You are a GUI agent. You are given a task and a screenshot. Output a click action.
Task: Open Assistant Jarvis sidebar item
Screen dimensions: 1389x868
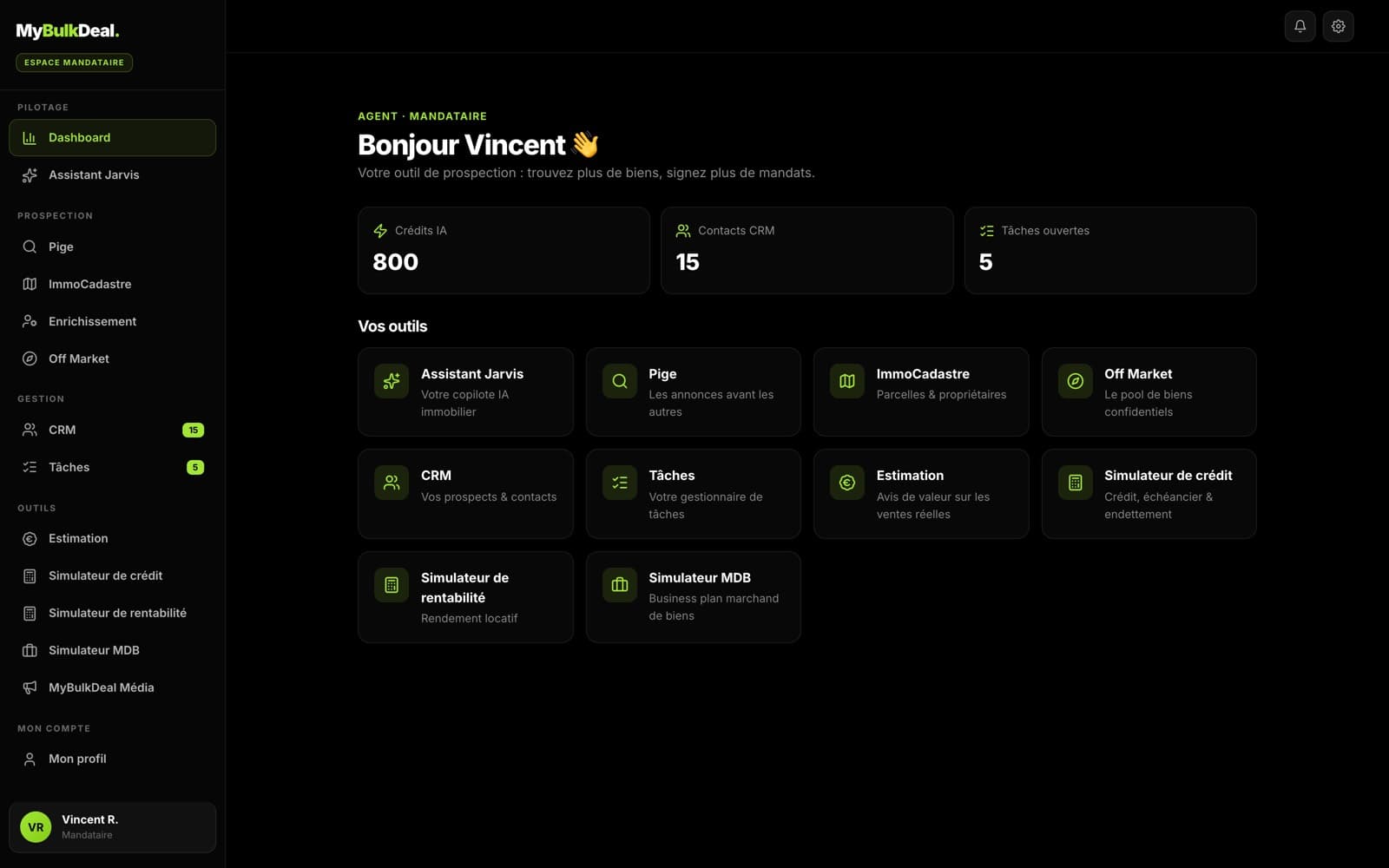112,174
